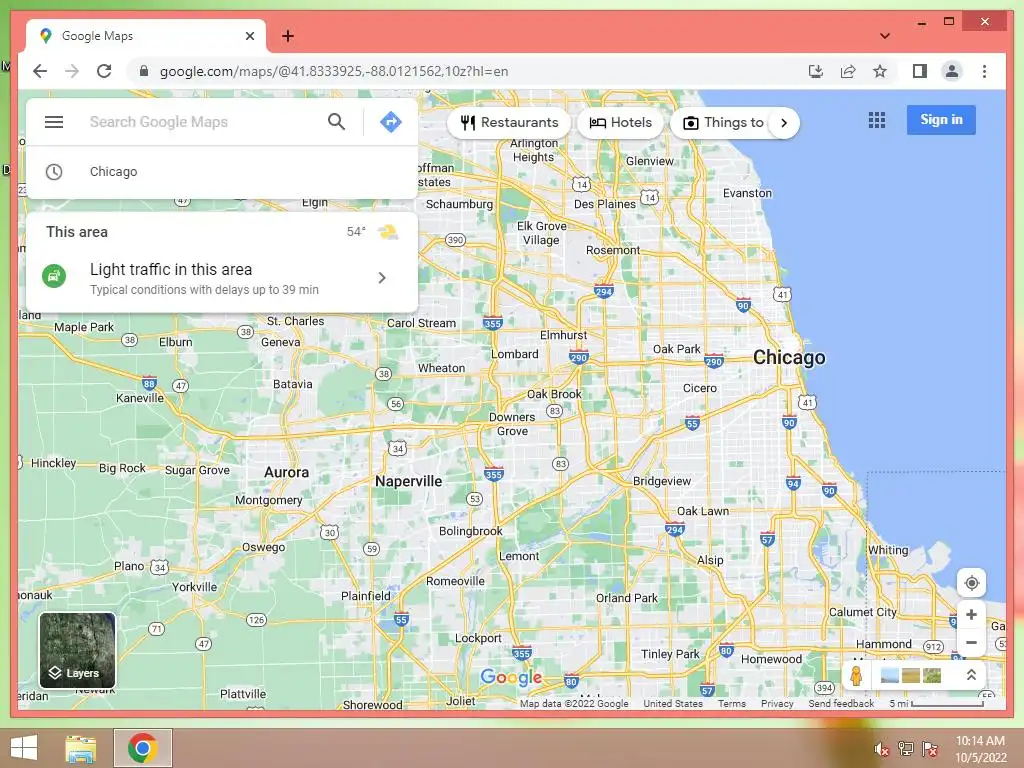Toggle the browser side panel icon

click(920, 71)
